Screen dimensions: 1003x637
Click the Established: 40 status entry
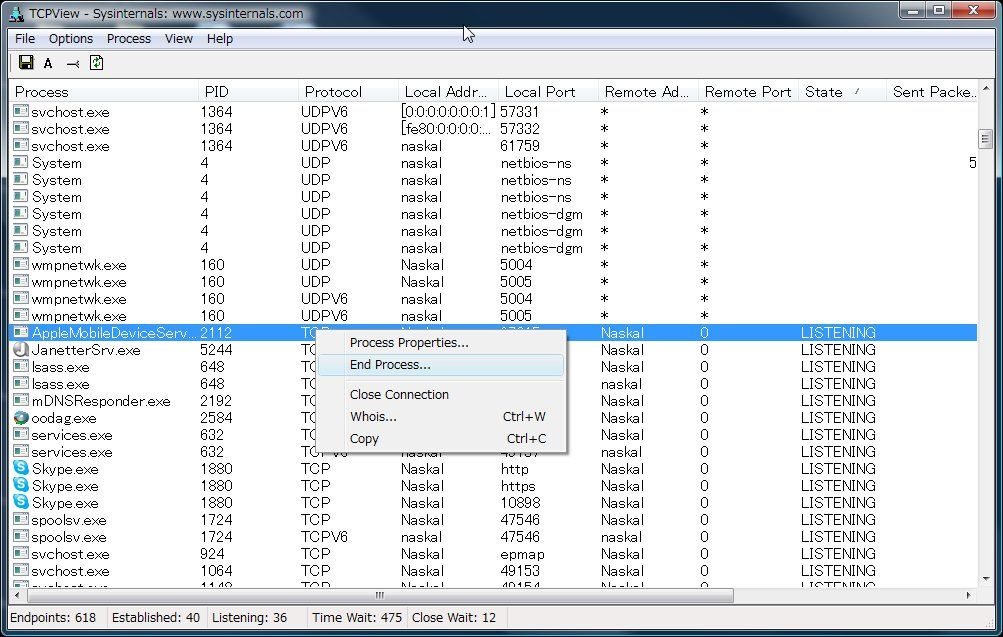coord(155,617)
